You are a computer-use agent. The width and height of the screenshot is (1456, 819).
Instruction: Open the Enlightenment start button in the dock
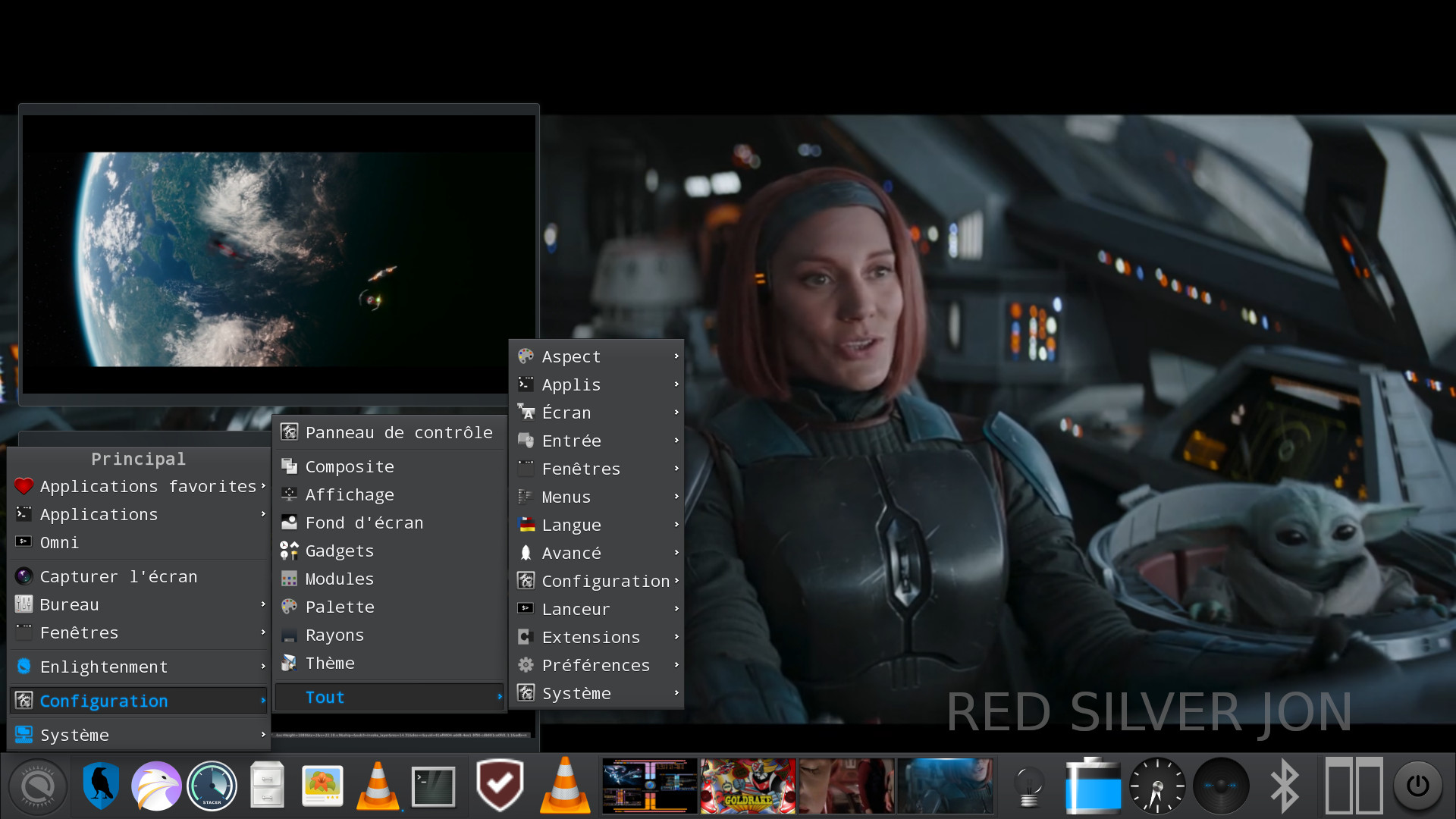(38, 786)
